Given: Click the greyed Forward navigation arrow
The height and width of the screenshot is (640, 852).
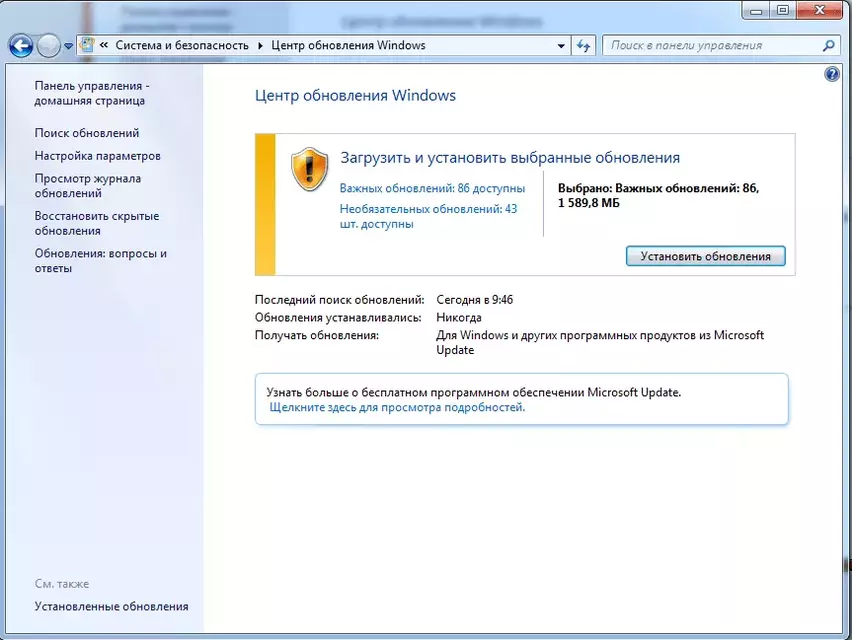Looking at the screenshot, I should [49, 46].
